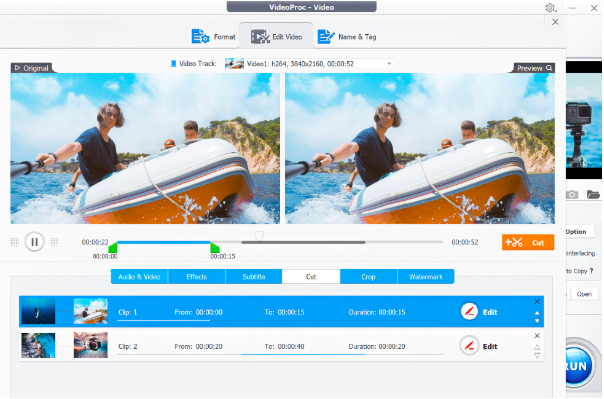This screenshot has height=399, width=604.
Task: Click the grid dots icon left of pause
Action: click(15, 242)
